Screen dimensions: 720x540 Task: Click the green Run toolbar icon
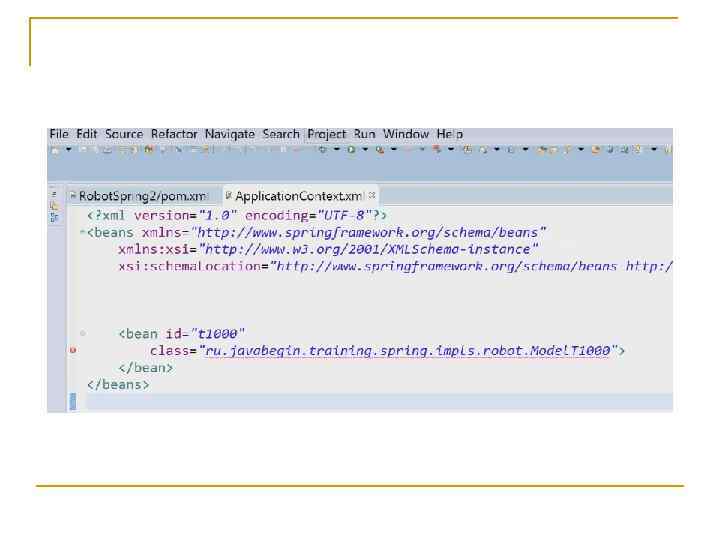351,150
